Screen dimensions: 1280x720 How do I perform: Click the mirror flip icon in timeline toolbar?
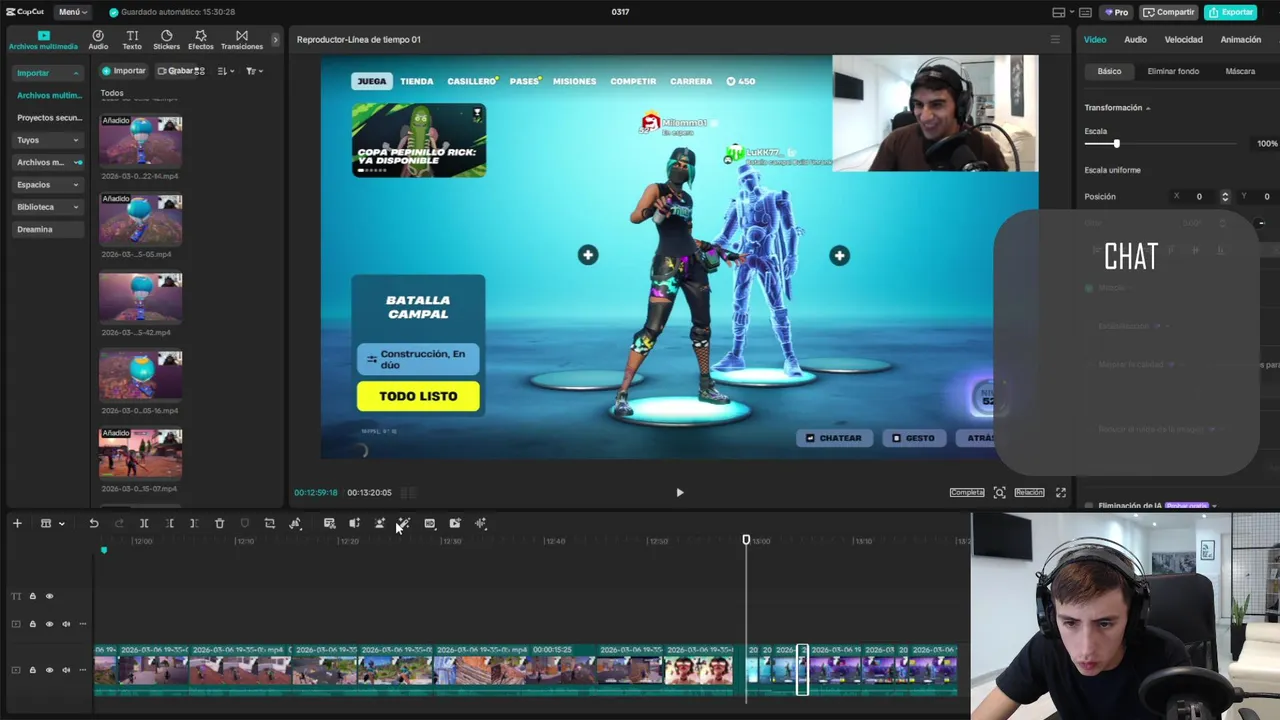(x=295, y=523)
